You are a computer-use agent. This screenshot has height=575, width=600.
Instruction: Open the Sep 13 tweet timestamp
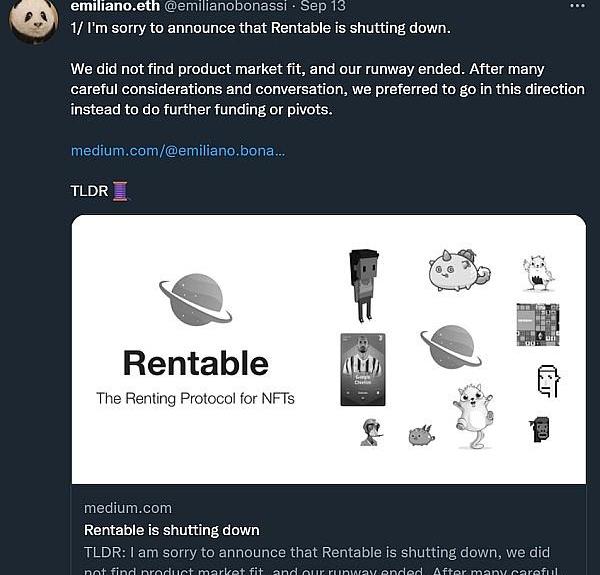coord(322,6)
